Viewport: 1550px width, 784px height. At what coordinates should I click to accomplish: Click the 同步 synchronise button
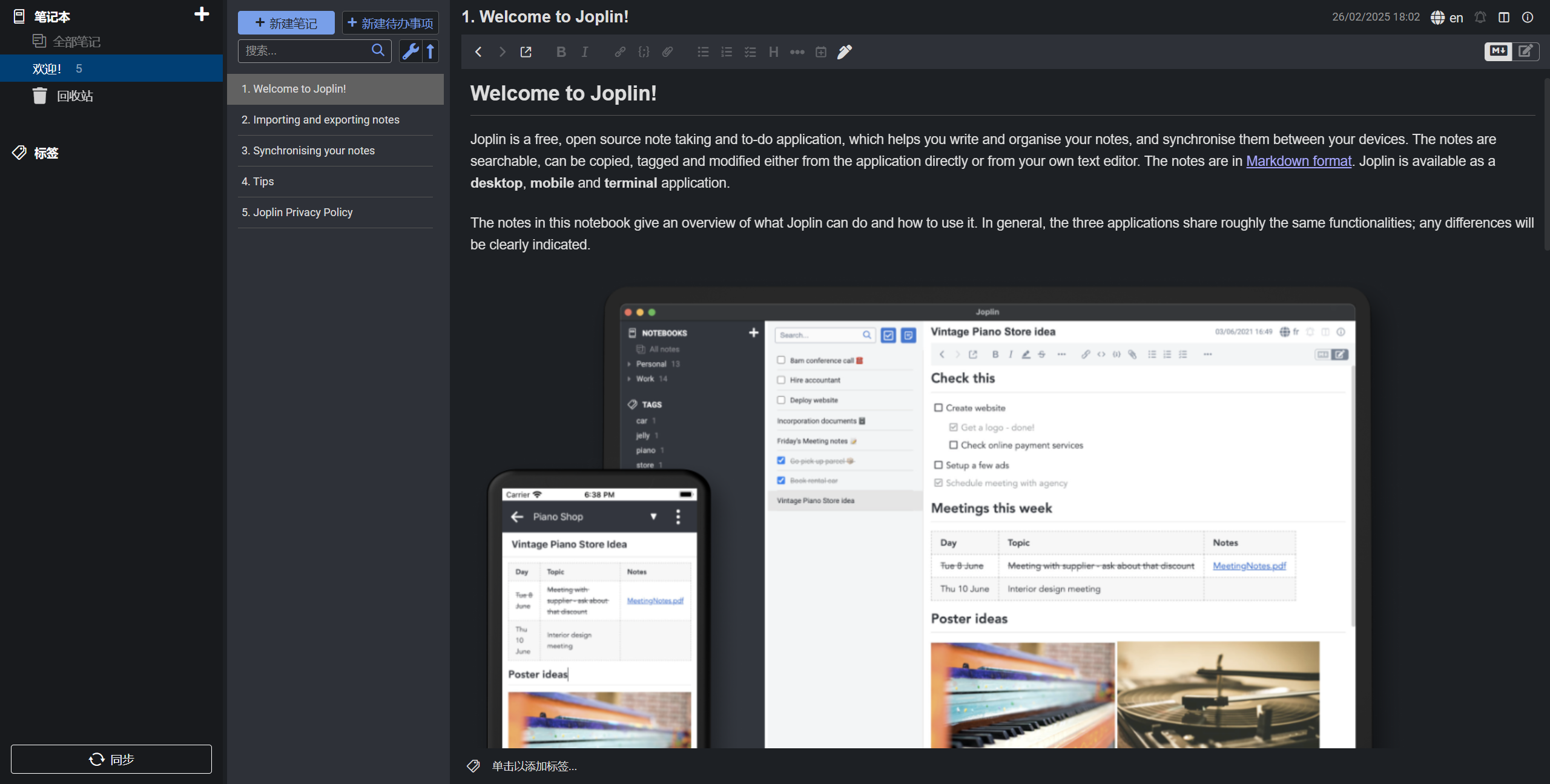(x=111, y=759)
